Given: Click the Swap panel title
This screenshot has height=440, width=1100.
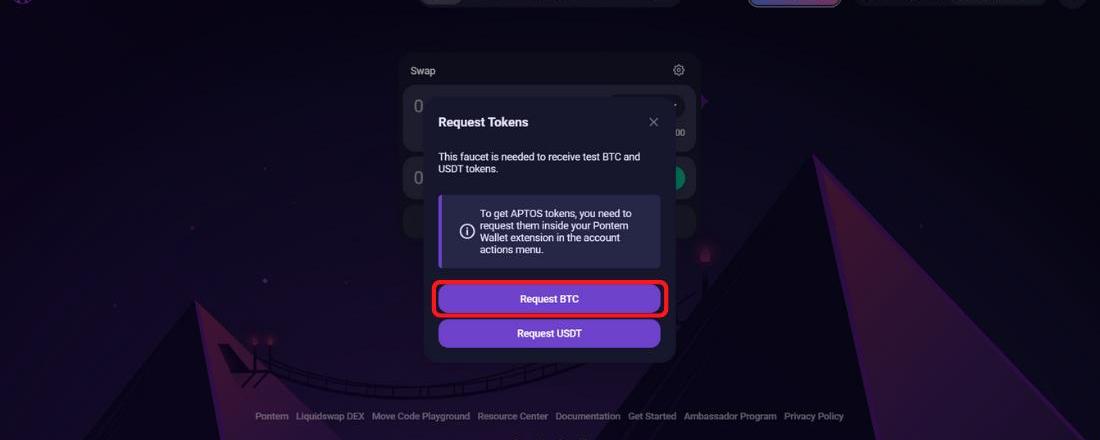Looking at the screenshot, I should 423,71.
